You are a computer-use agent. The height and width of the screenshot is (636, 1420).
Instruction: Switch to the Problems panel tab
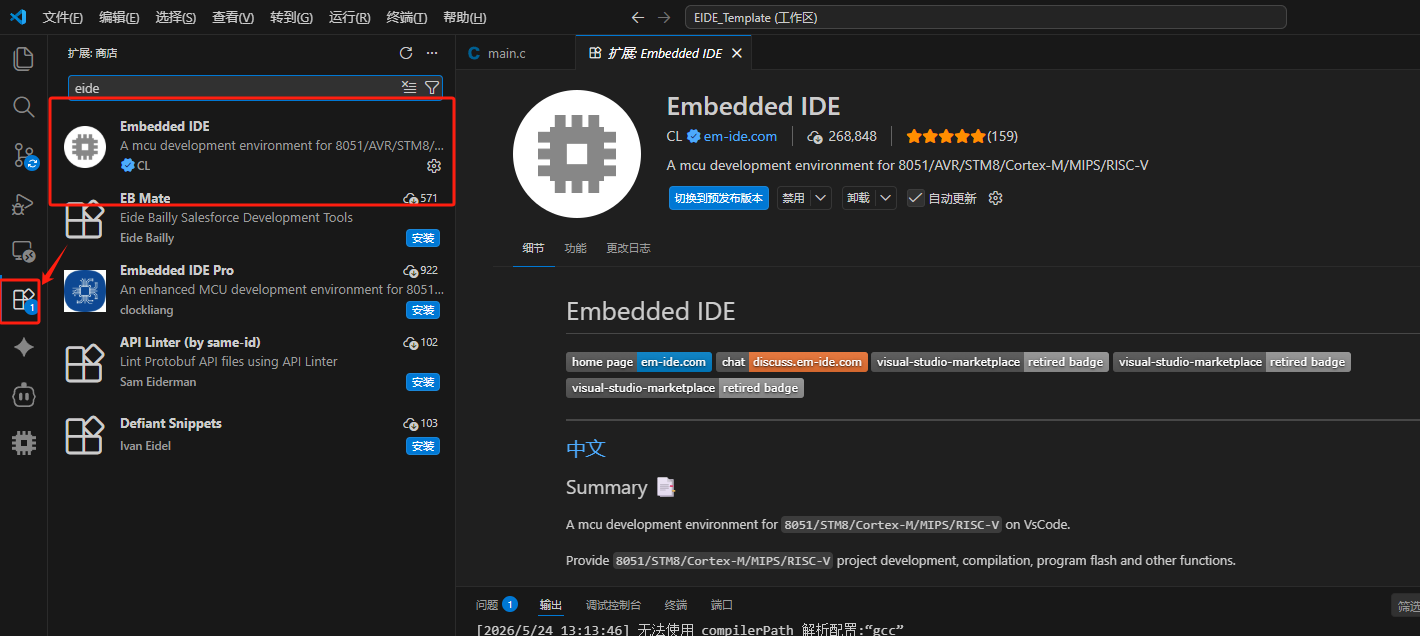coord(496,605)
